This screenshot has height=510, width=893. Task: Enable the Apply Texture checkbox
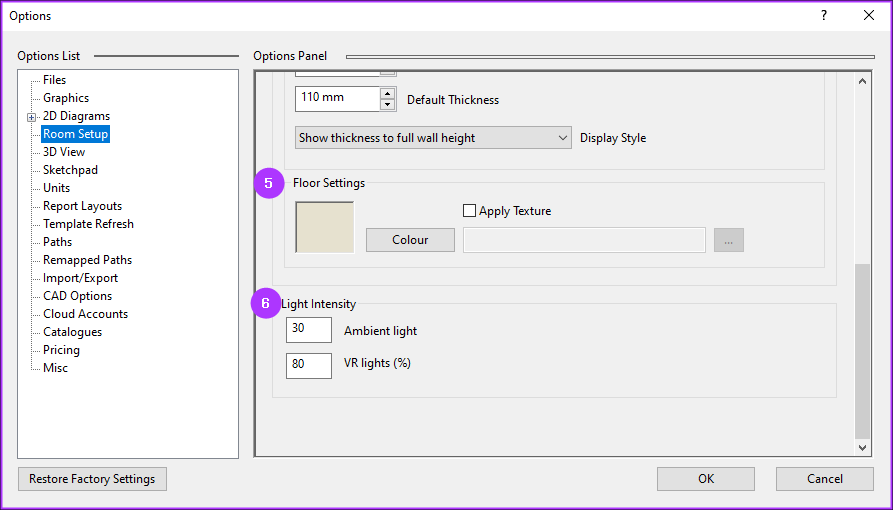pos(469,211)
